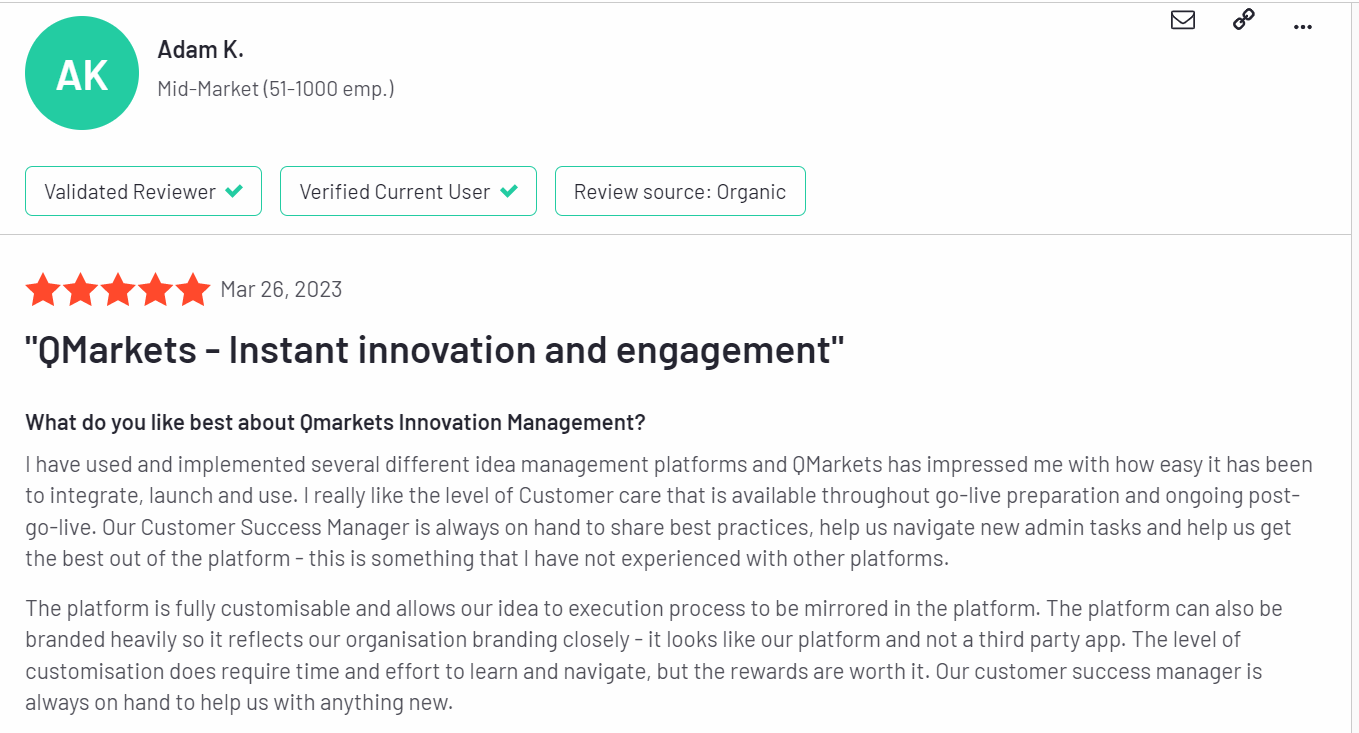The width and height of the screenshot is (1359, 733).
Task: Click the fifth rating star
Action: click(x=193, y=290)
